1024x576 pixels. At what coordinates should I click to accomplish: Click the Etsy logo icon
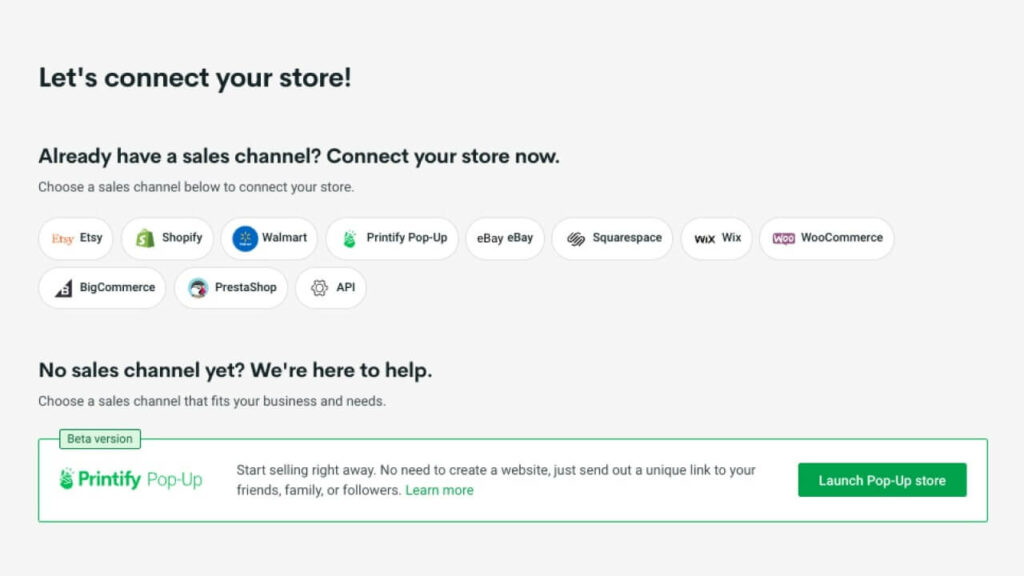pos(63,239)
